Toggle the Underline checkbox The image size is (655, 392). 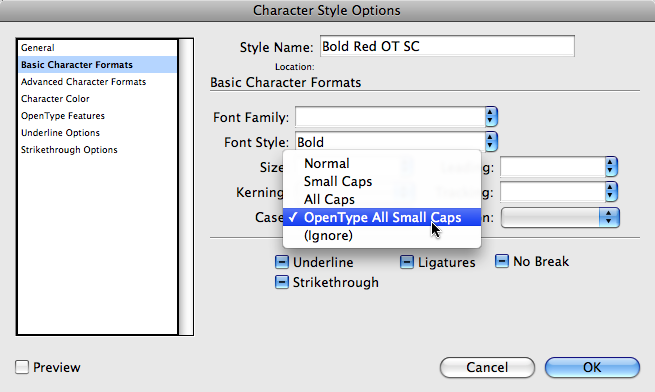[x=282, y=262]
